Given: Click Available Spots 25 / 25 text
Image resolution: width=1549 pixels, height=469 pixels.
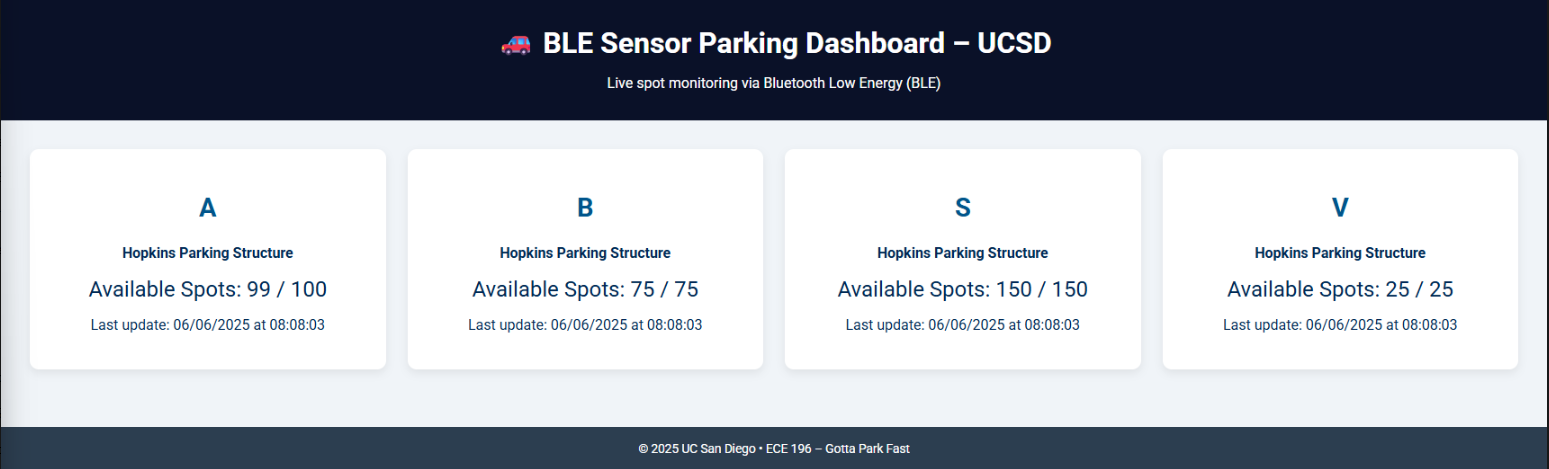Looking at the screenshot, I should [x=1340, y=290].
